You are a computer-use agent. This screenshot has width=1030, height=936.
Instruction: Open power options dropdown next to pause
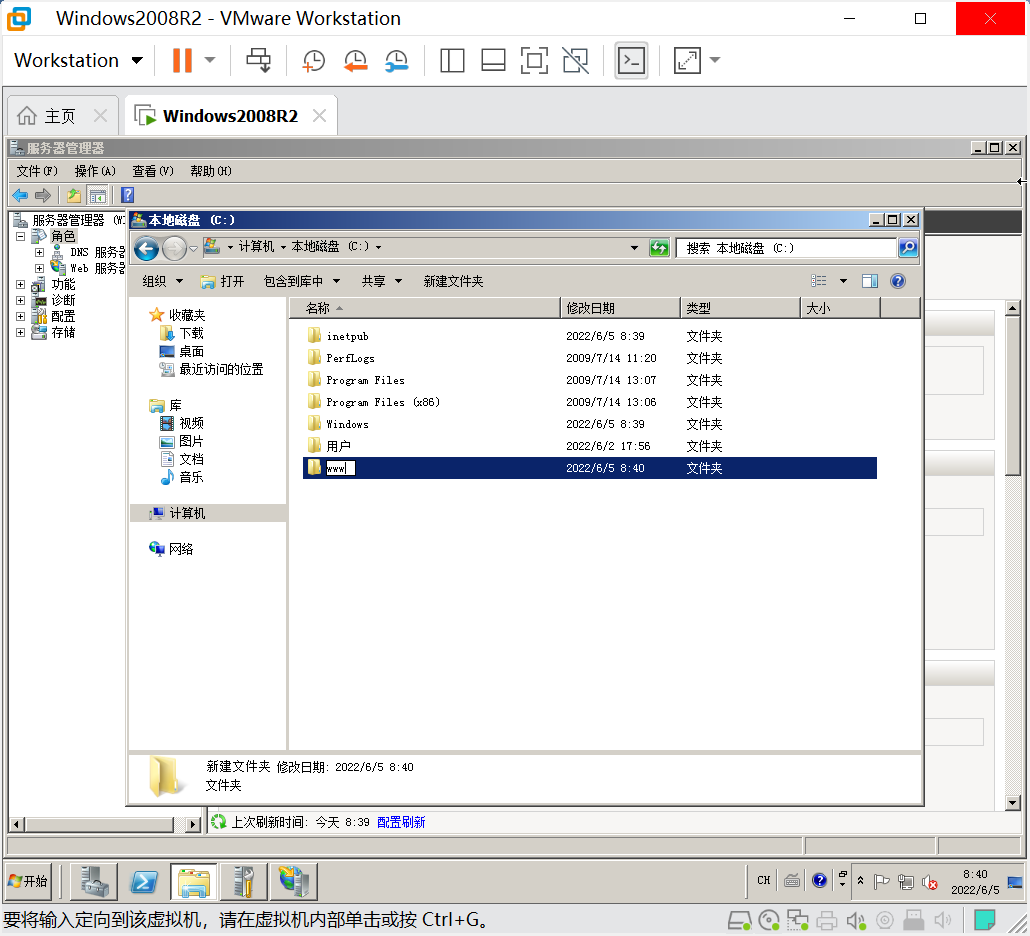pos(210,60)
